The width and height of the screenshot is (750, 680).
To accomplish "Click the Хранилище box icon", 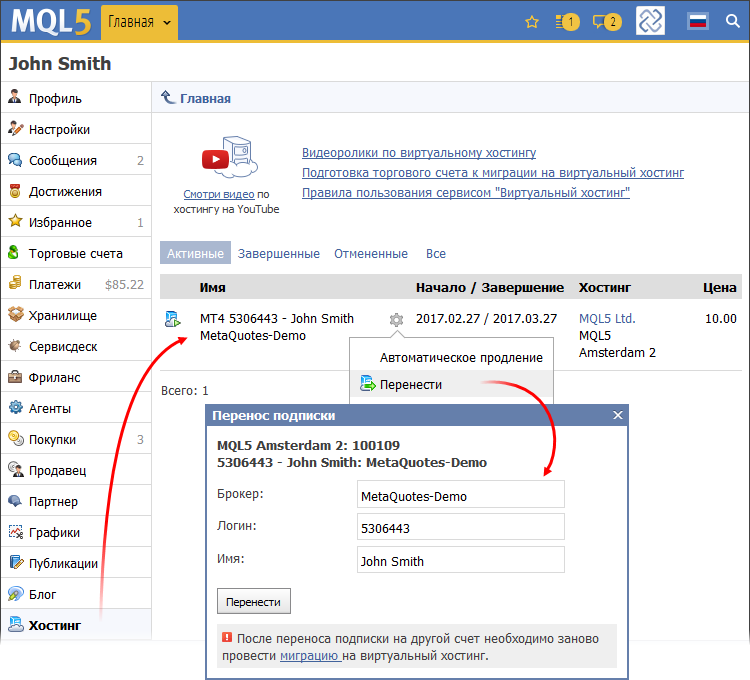I will tap(15, 314).
